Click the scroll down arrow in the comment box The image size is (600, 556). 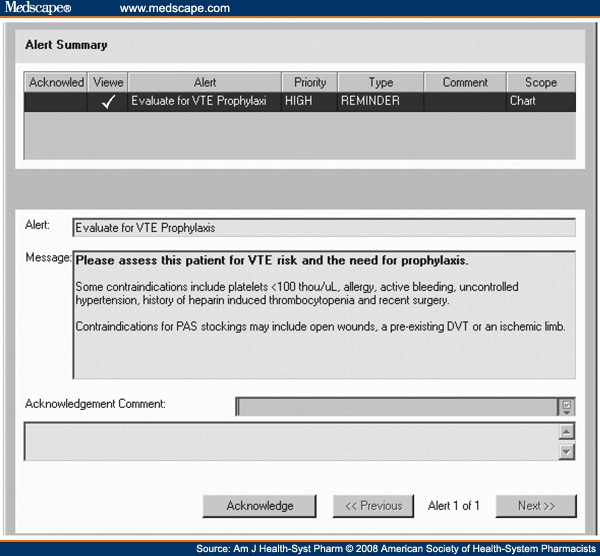pyautogui.click(x=567, y=451)
